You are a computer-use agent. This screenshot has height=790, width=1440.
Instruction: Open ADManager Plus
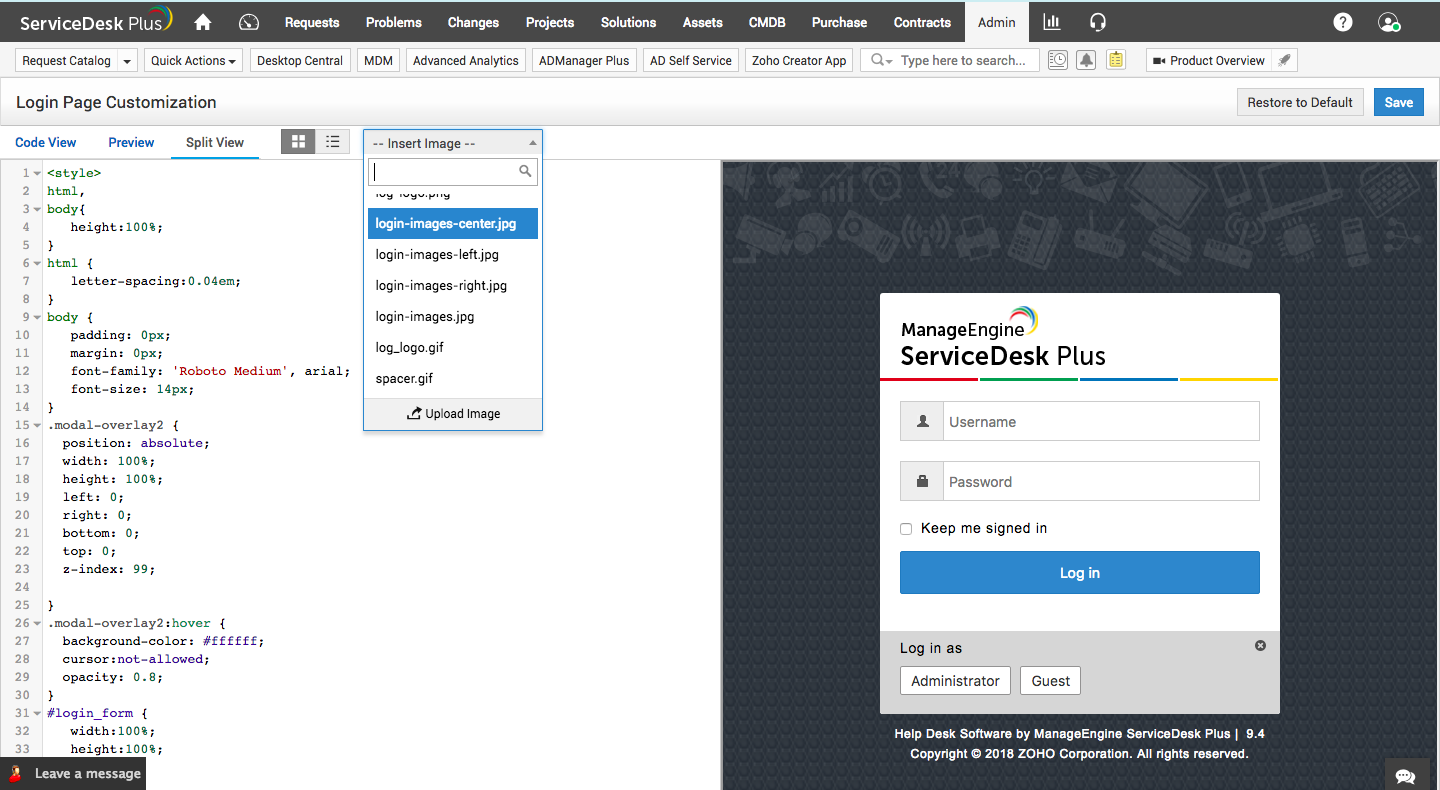[x=584, y=60]
